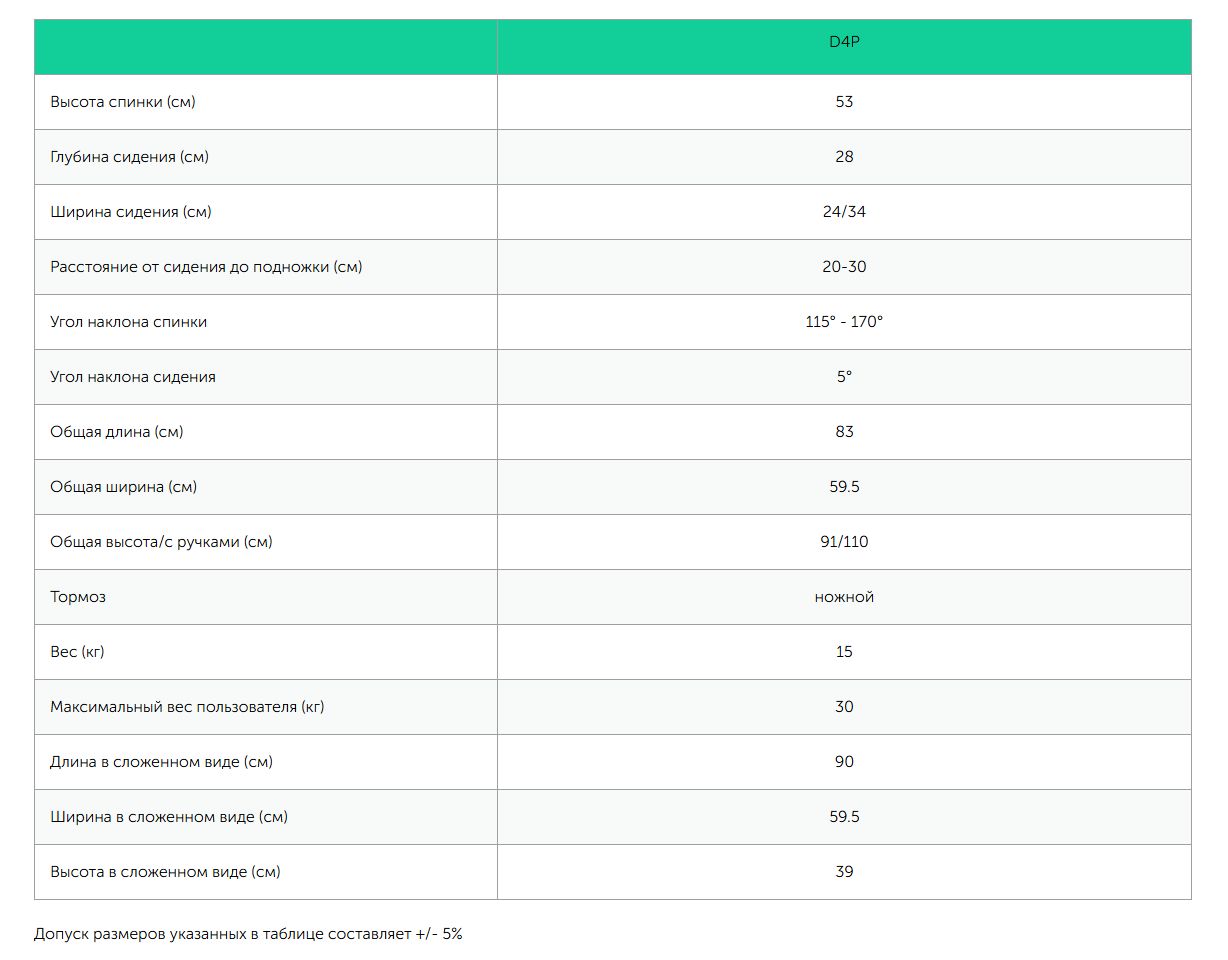Select 'Ширина в сложенном виде (см)' label
1228x960 pixels.
pyautogui.click(x=169, y=817)
